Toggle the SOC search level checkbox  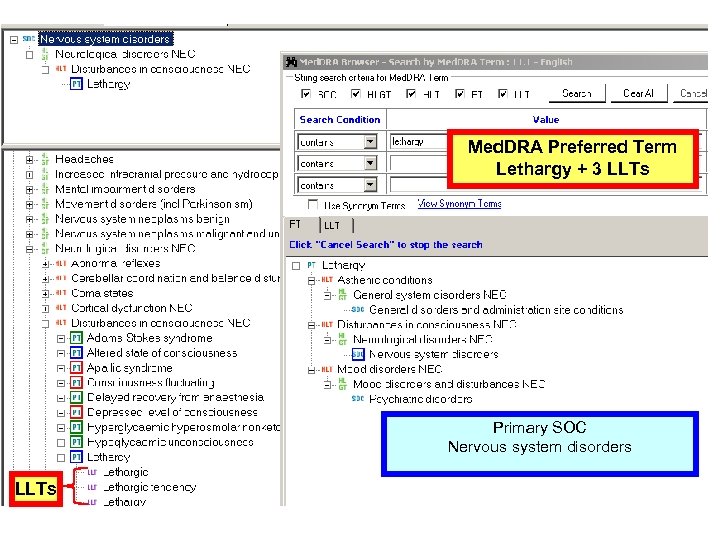[x=305, y=94]
